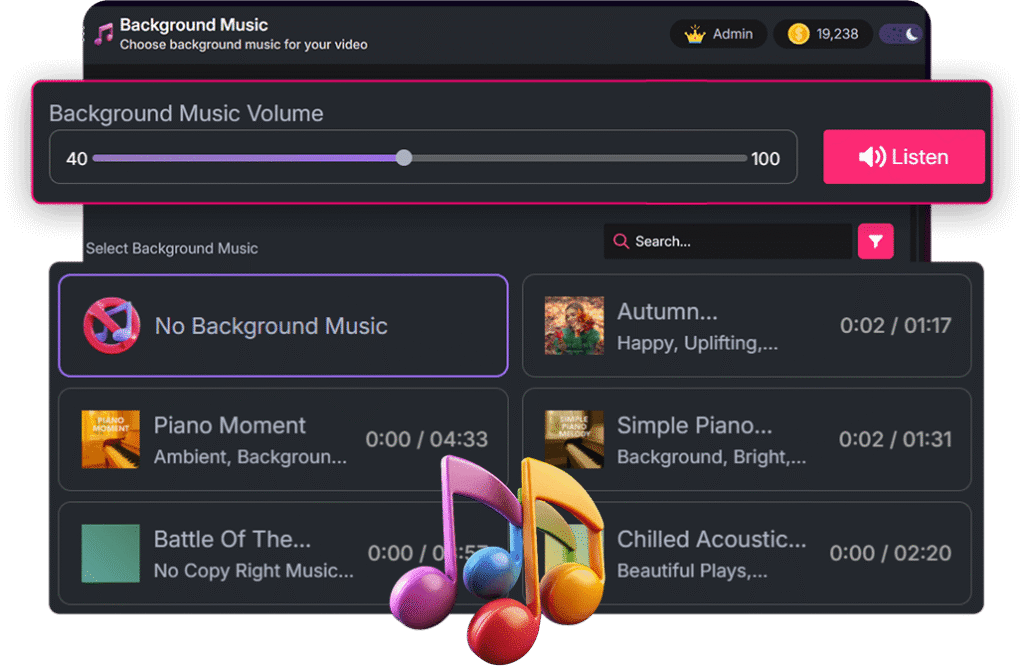Click the magnifying glass search icon
The height and width of the screenshot is (666, 1024).
click(x=621, y=241)
